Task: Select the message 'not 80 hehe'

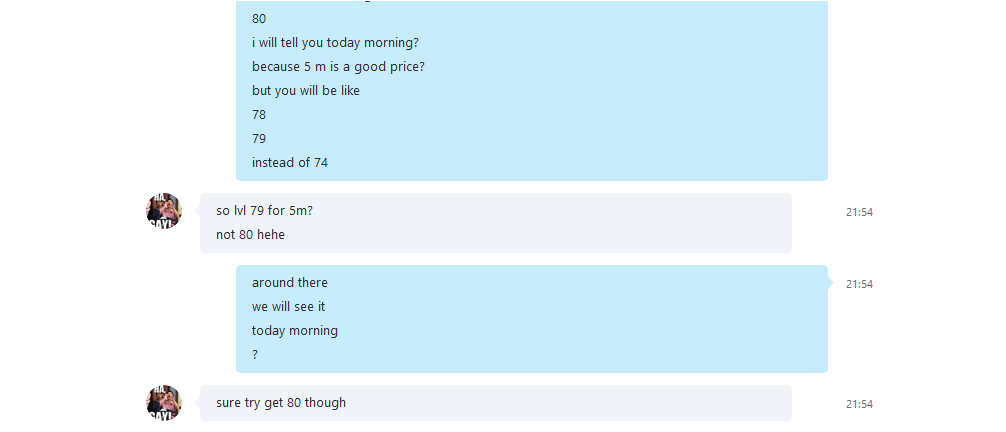Action: pos(250,235)
